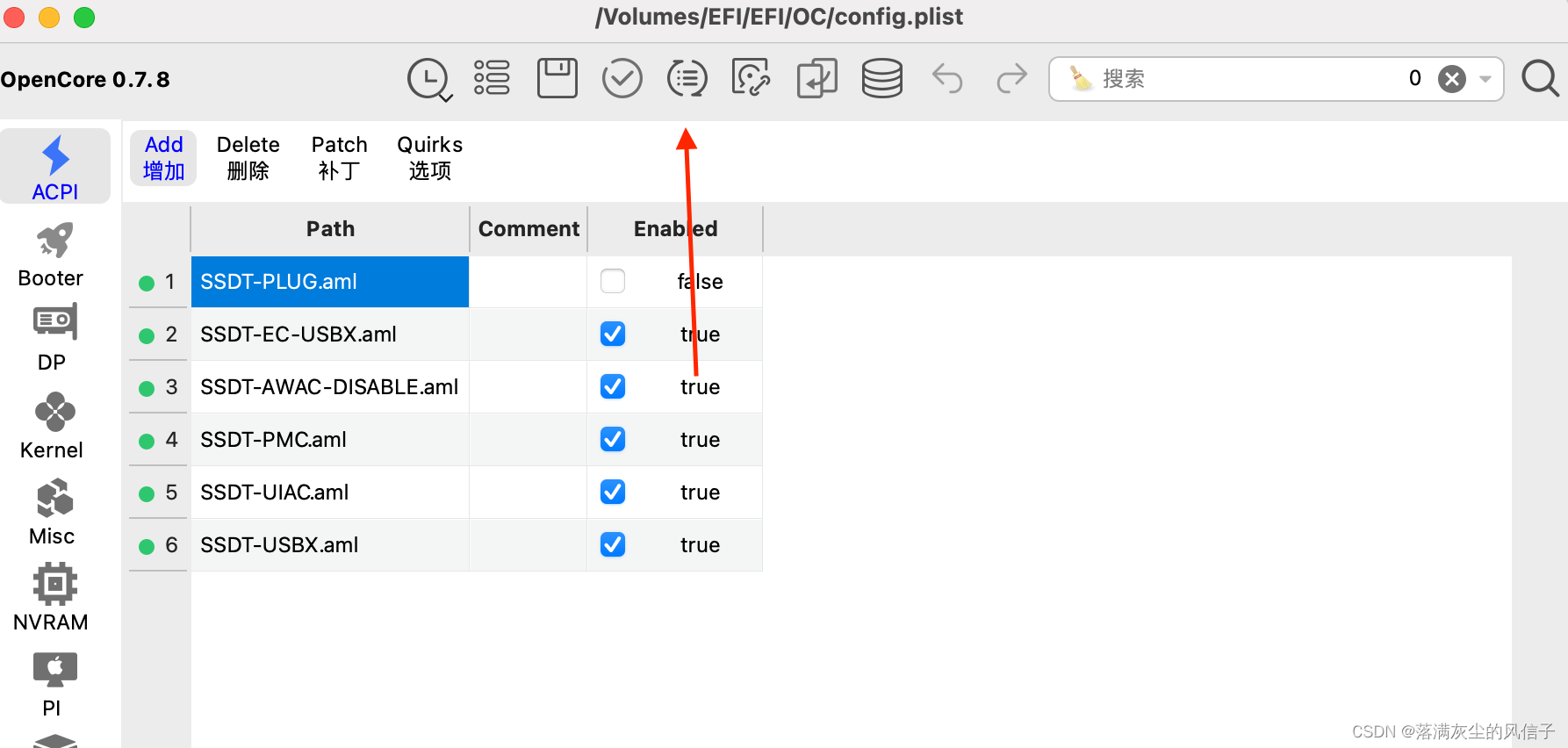1568x748 pixels.
Task: Click the 'false' value for SSDT-PLUG.aml
Action: pos(700,282)
